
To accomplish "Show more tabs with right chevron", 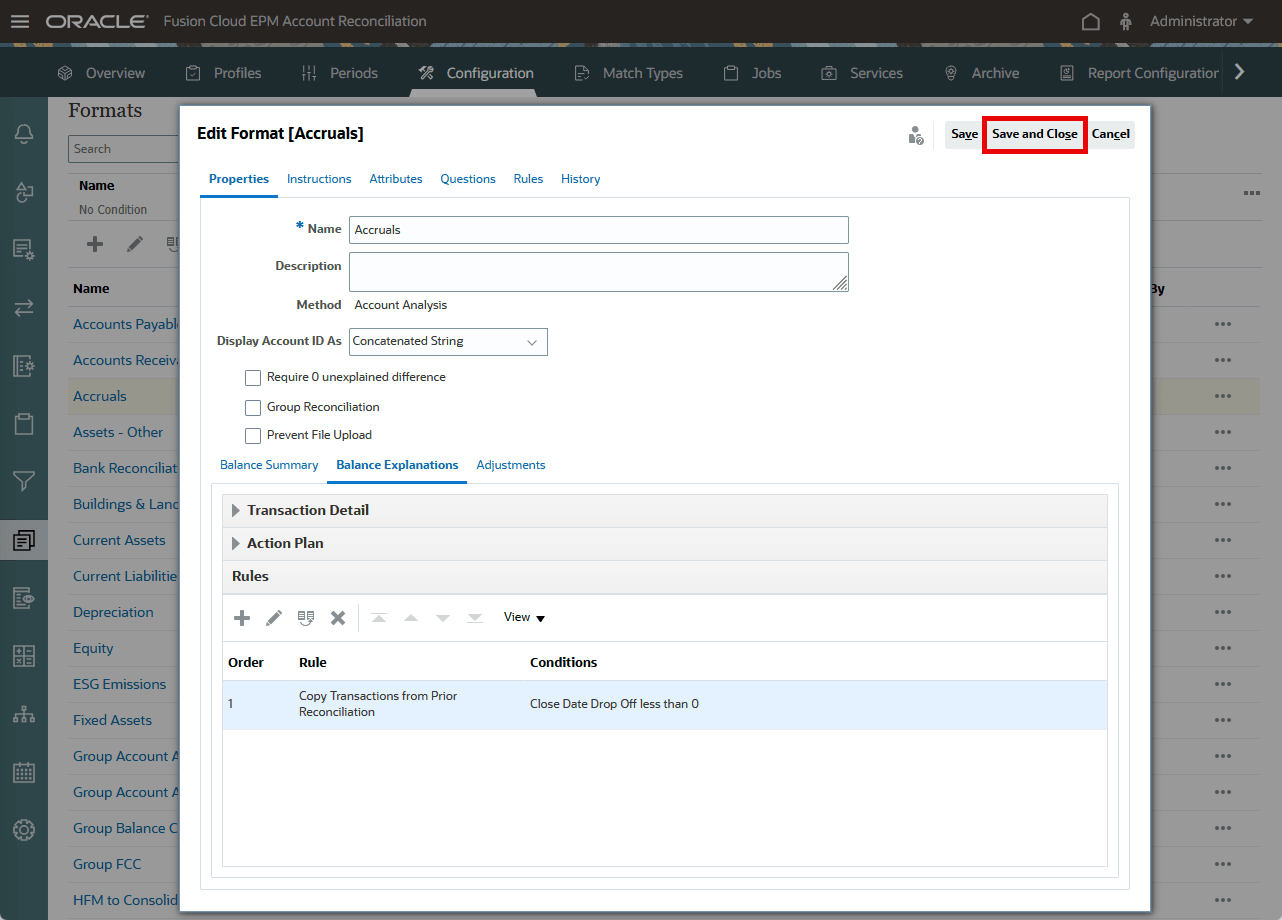I will click(1240, 72).
